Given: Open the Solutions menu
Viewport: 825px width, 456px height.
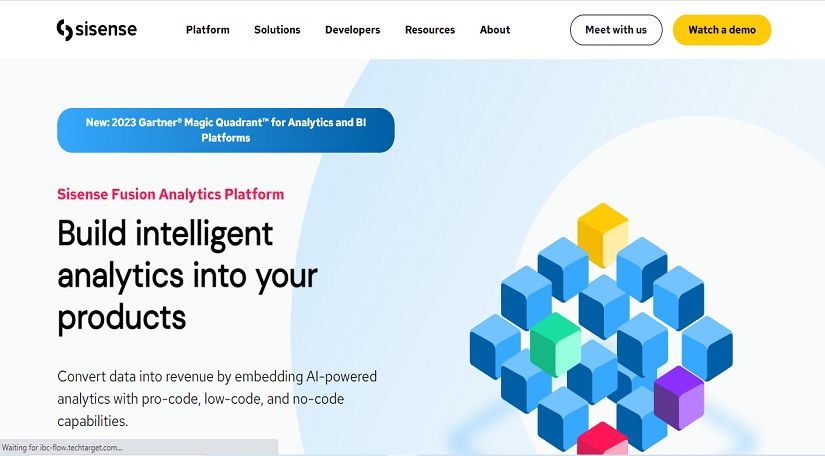Looking at the screenshot, I should 277,30.
